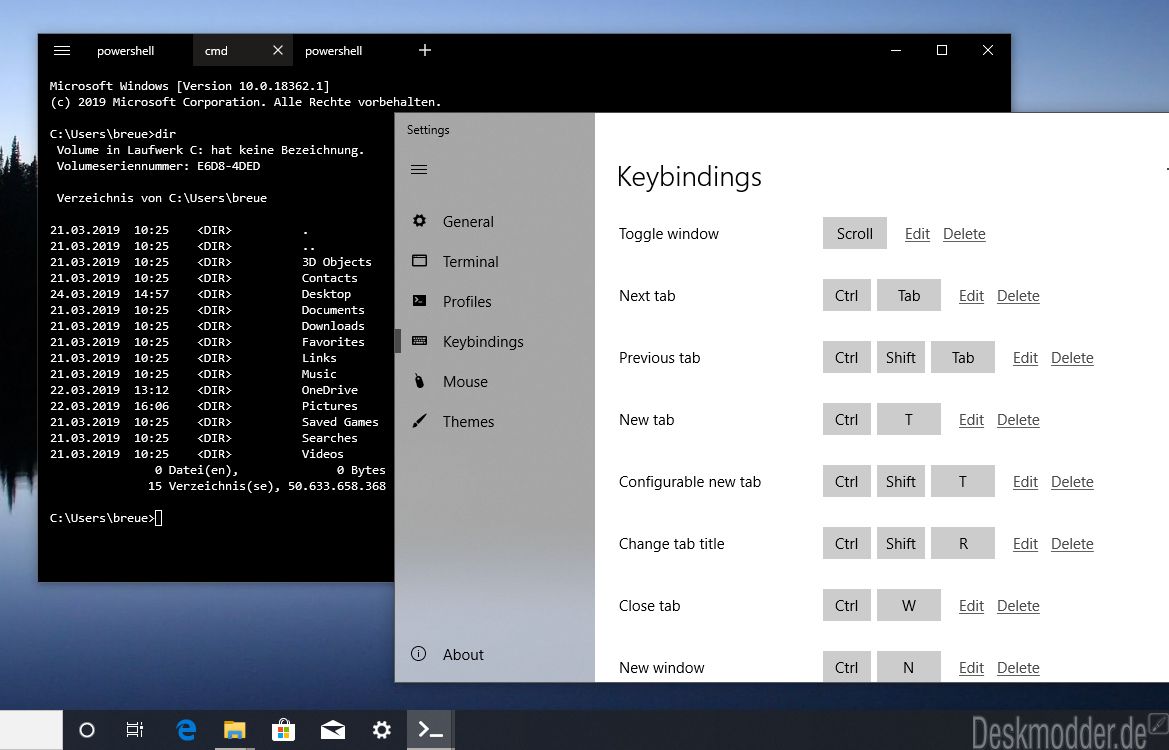Collapse the Settings sidebar hamburger menu
The image size is (1169, 750).
(x=419, y=169)
